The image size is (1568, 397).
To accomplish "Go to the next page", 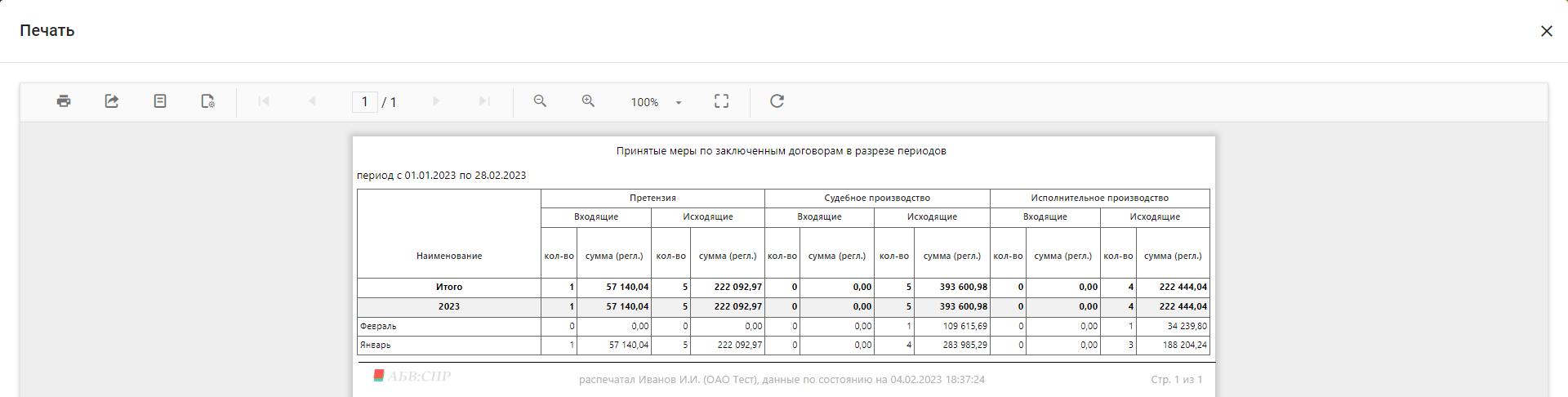I will click(436, 101).
